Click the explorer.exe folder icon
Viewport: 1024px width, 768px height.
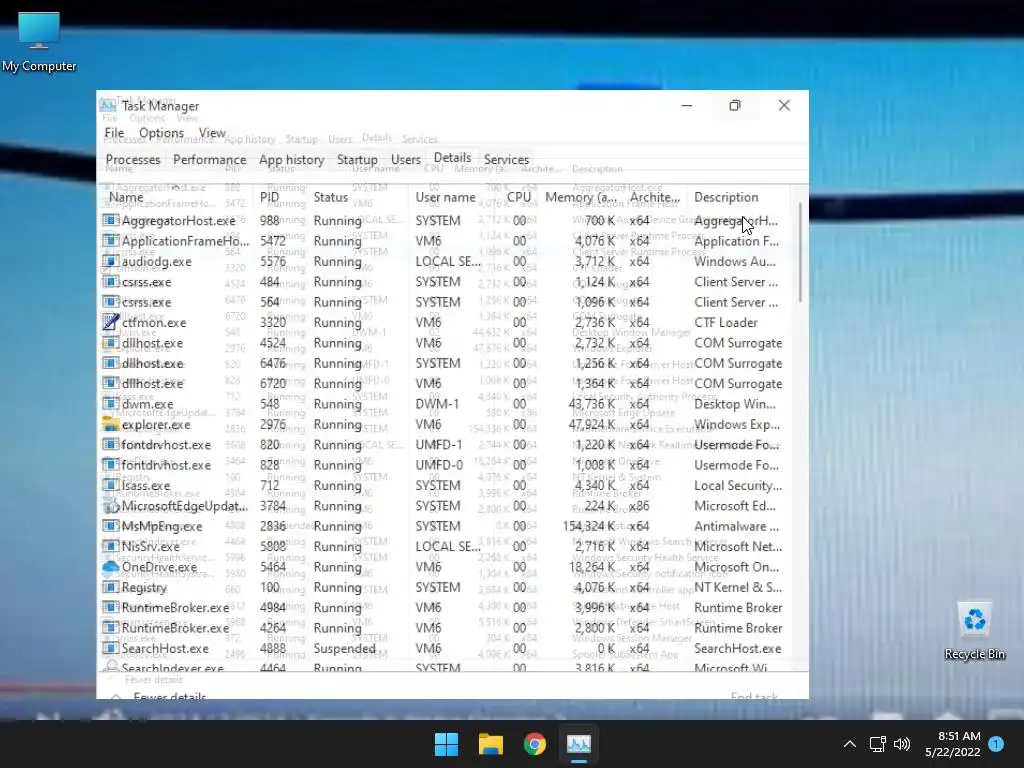(x=110, y=424)
